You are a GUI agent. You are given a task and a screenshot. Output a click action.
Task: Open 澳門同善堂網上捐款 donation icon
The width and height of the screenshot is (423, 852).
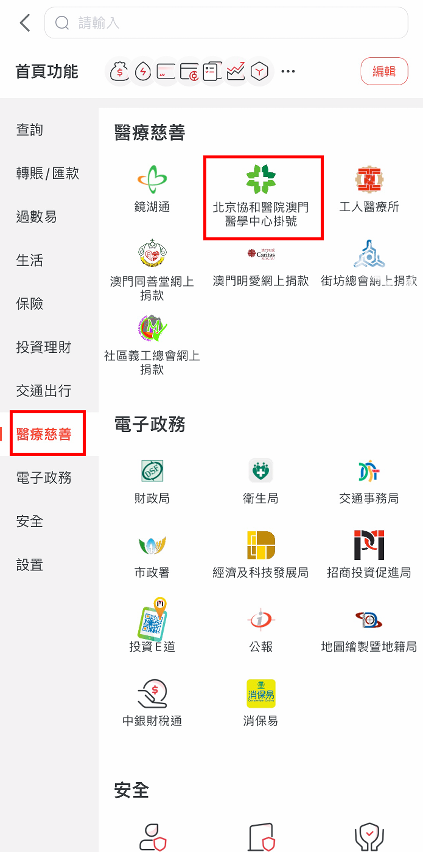(152, 254)
